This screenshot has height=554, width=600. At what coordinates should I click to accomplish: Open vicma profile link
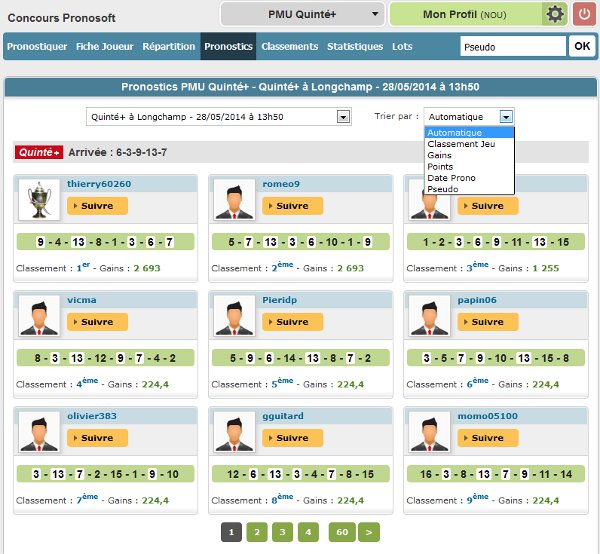82,300
